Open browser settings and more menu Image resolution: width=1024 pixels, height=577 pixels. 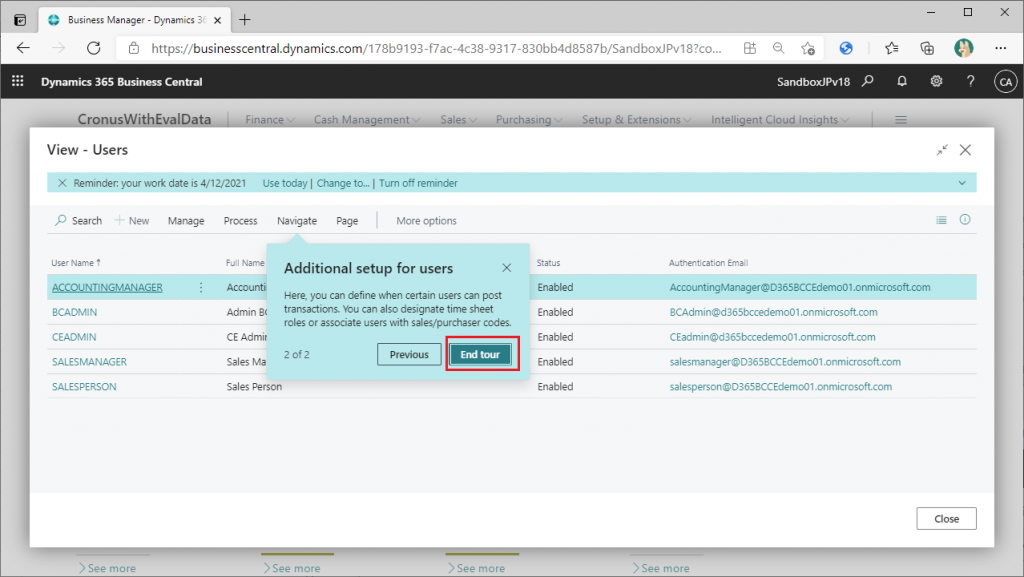(1000, 48)
